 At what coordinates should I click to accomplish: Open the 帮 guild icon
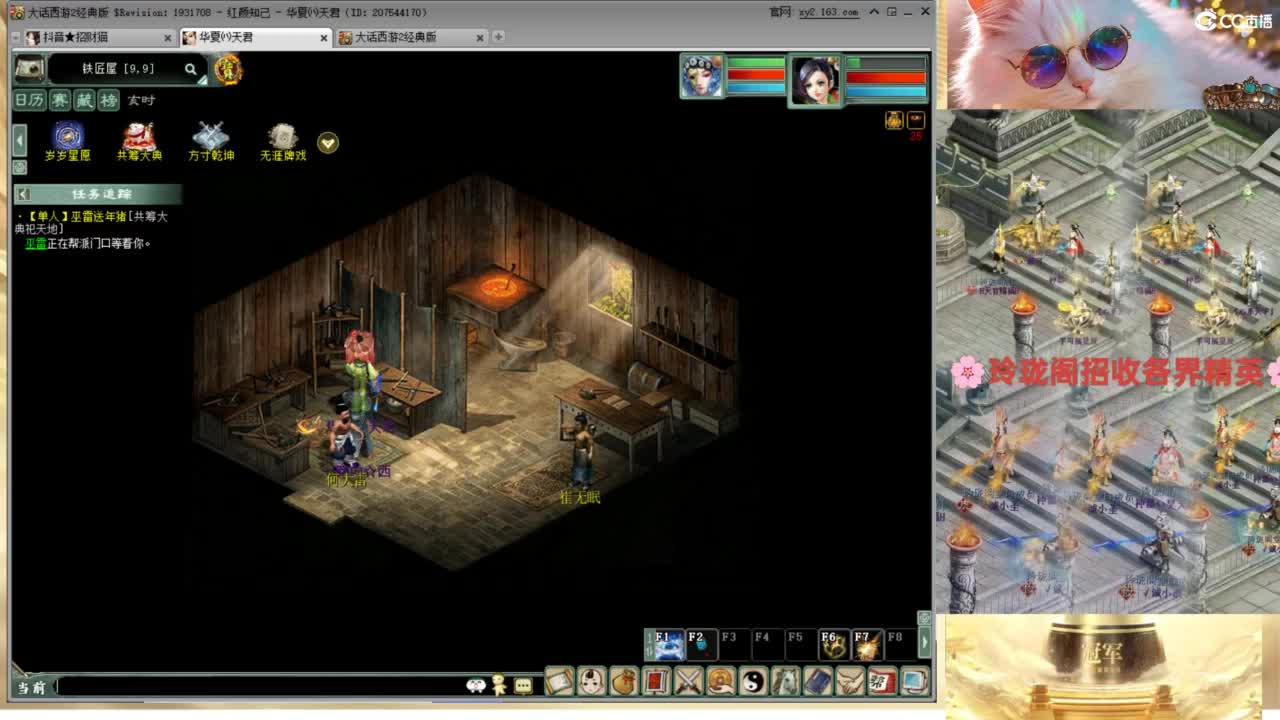(882, 681)
